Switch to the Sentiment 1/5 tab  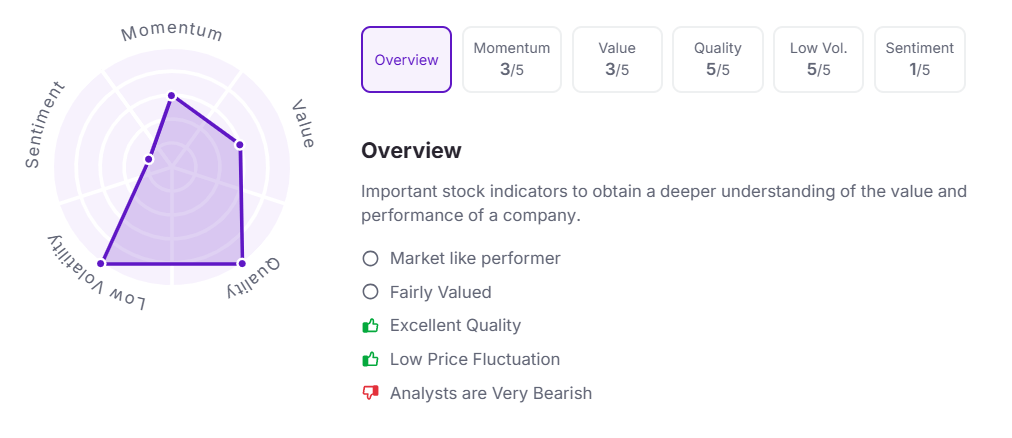tap(919, 60)
